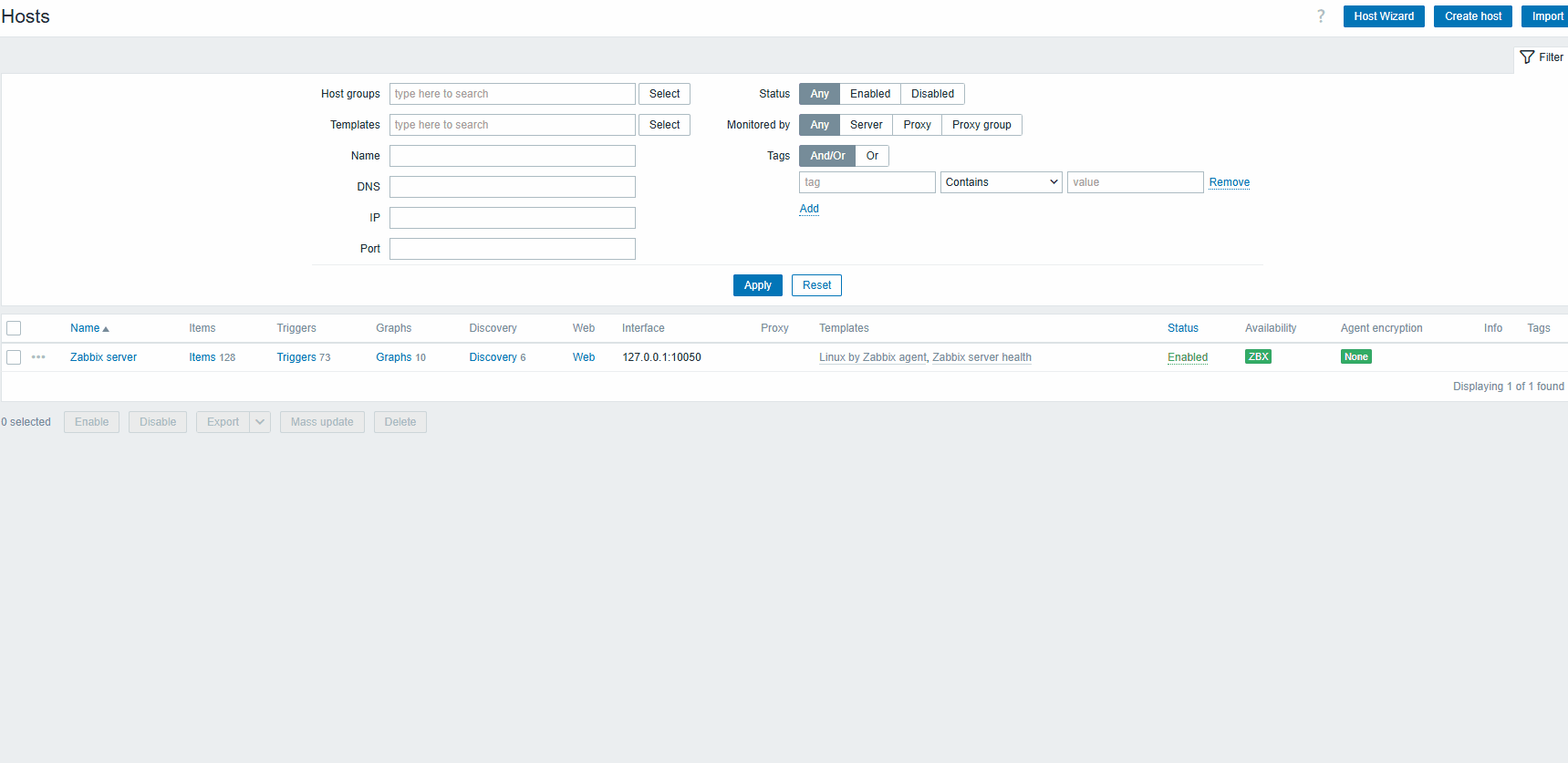Open Triggers for Zabbix server
This screenshot has width=1568, height=763.
point(296,357)
